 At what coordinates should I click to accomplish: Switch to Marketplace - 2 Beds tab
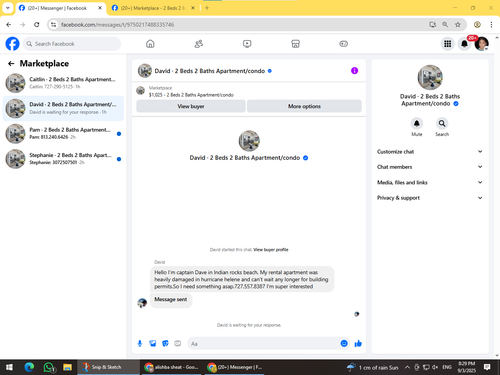pyautogui.click(x=154, y=8)
